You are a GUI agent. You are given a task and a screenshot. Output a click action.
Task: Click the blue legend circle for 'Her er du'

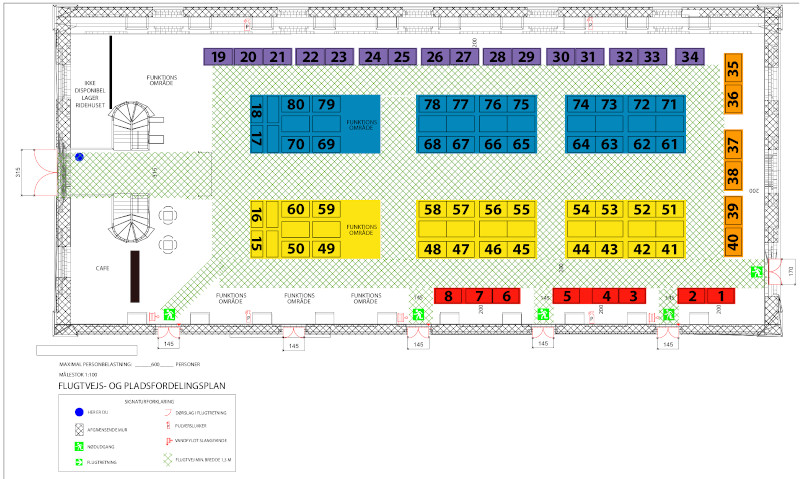79,412
